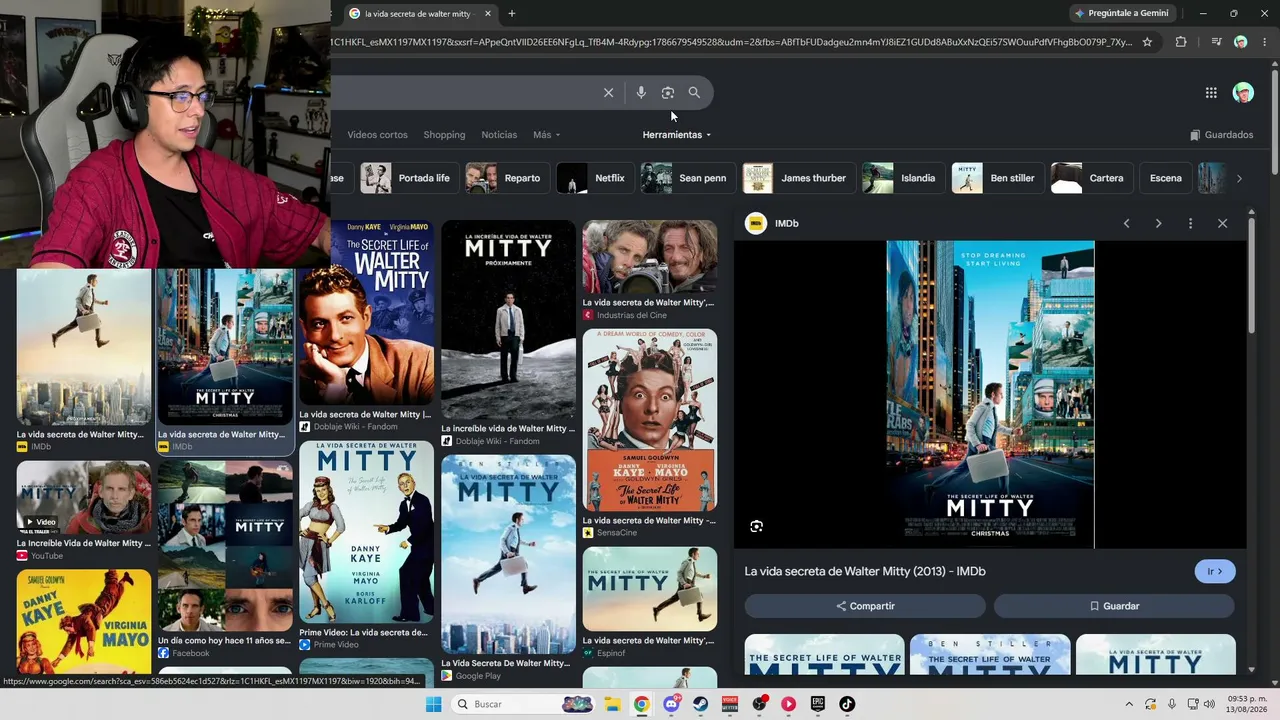Click the Windows taskbar Buscar search box
The height and width of the screenshot is (720, 1280).
[x=522, y=704]
